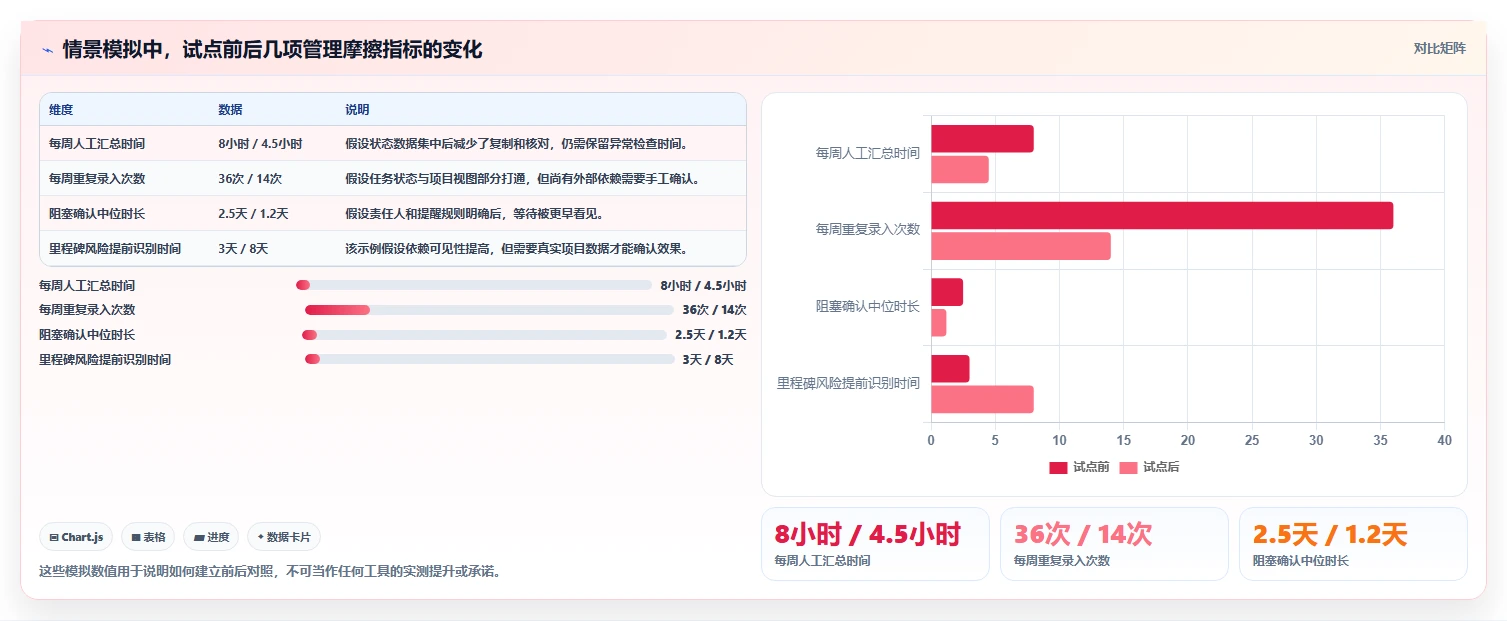The width and height of the screenshot is (1507, 621).
Task: Click the 里程碑风险提前识别时间 progress bar
Action: pyautogui.click(x=490, y=359)
